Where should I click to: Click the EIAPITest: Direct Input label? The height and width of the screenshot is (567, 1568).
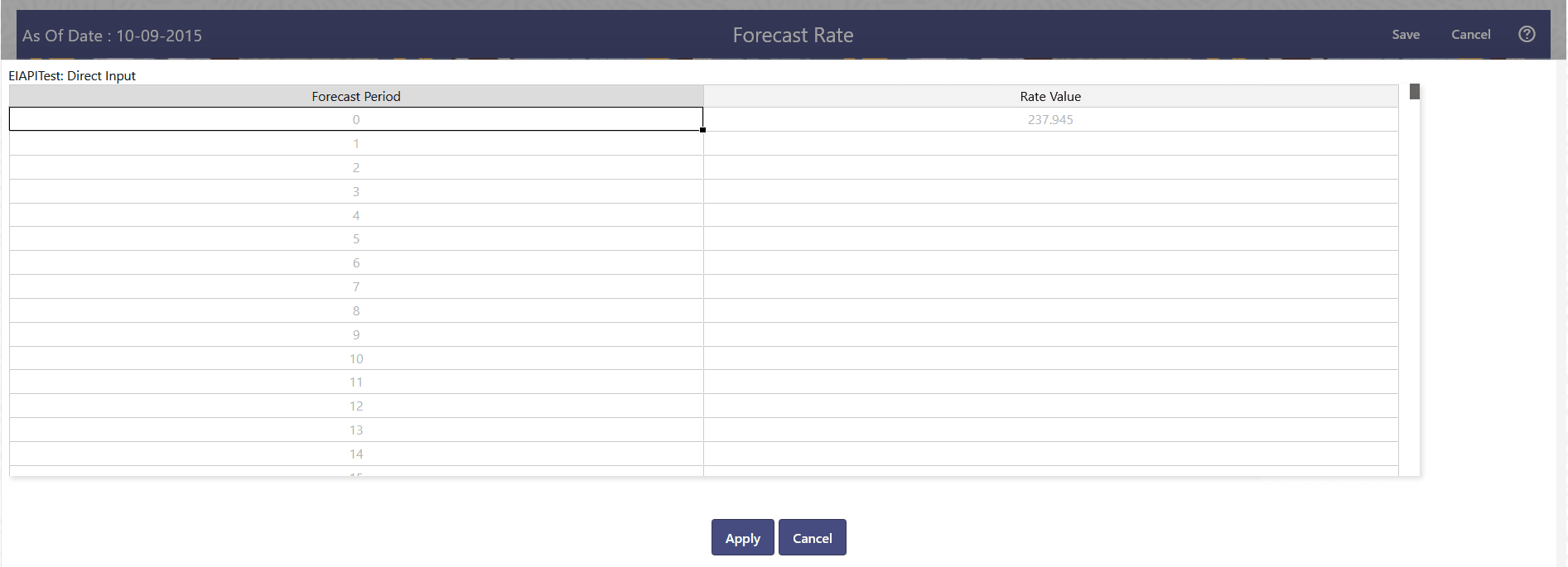[71, 75]
